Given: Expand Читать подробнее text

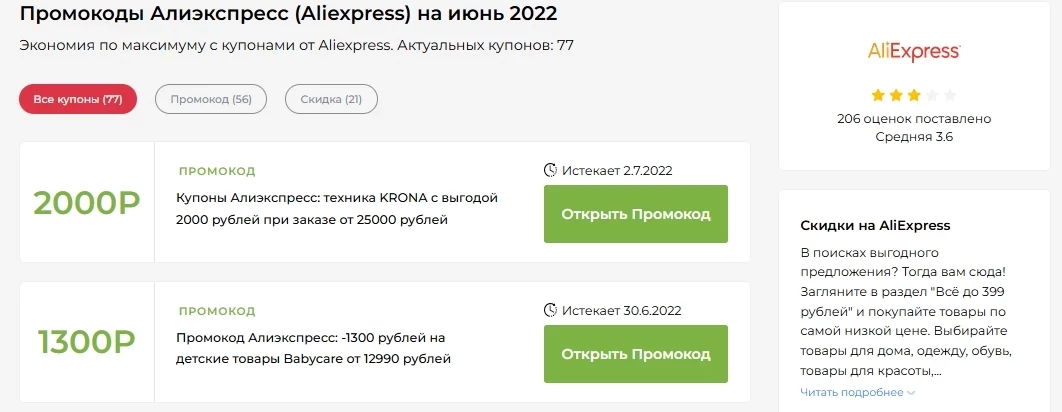Looking at the screenshot, I should click(x=852, y=392).
